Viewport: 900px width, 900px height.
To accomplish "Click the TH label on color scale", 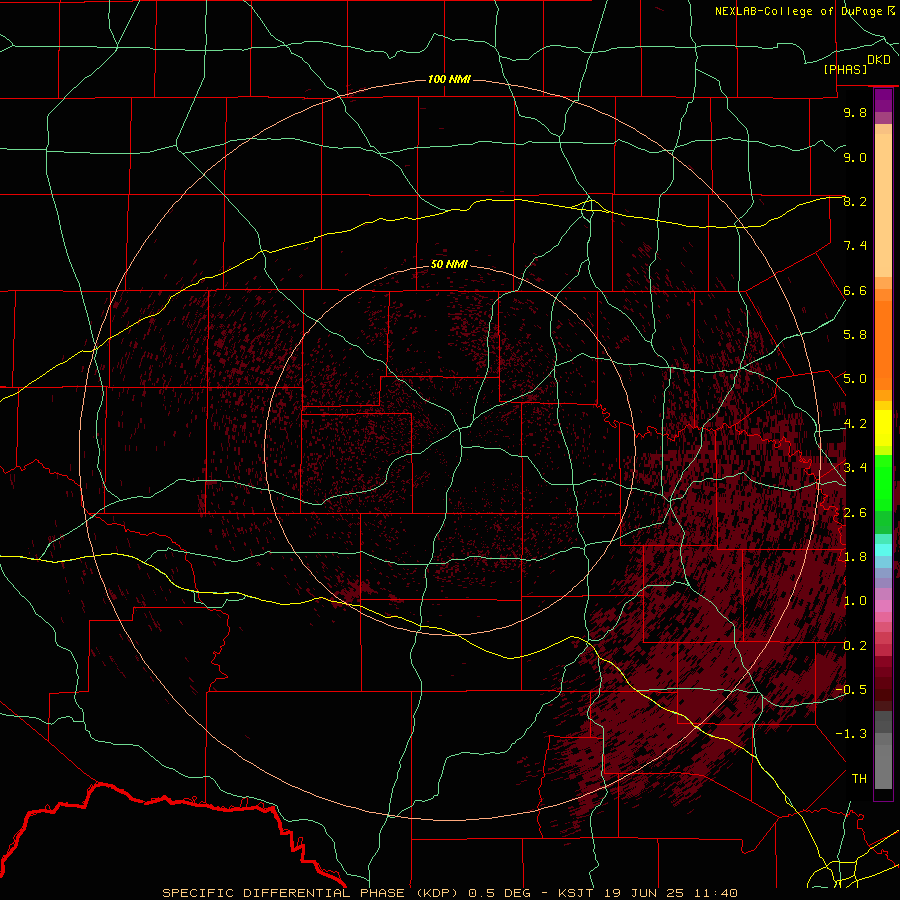I will [859, 779].
